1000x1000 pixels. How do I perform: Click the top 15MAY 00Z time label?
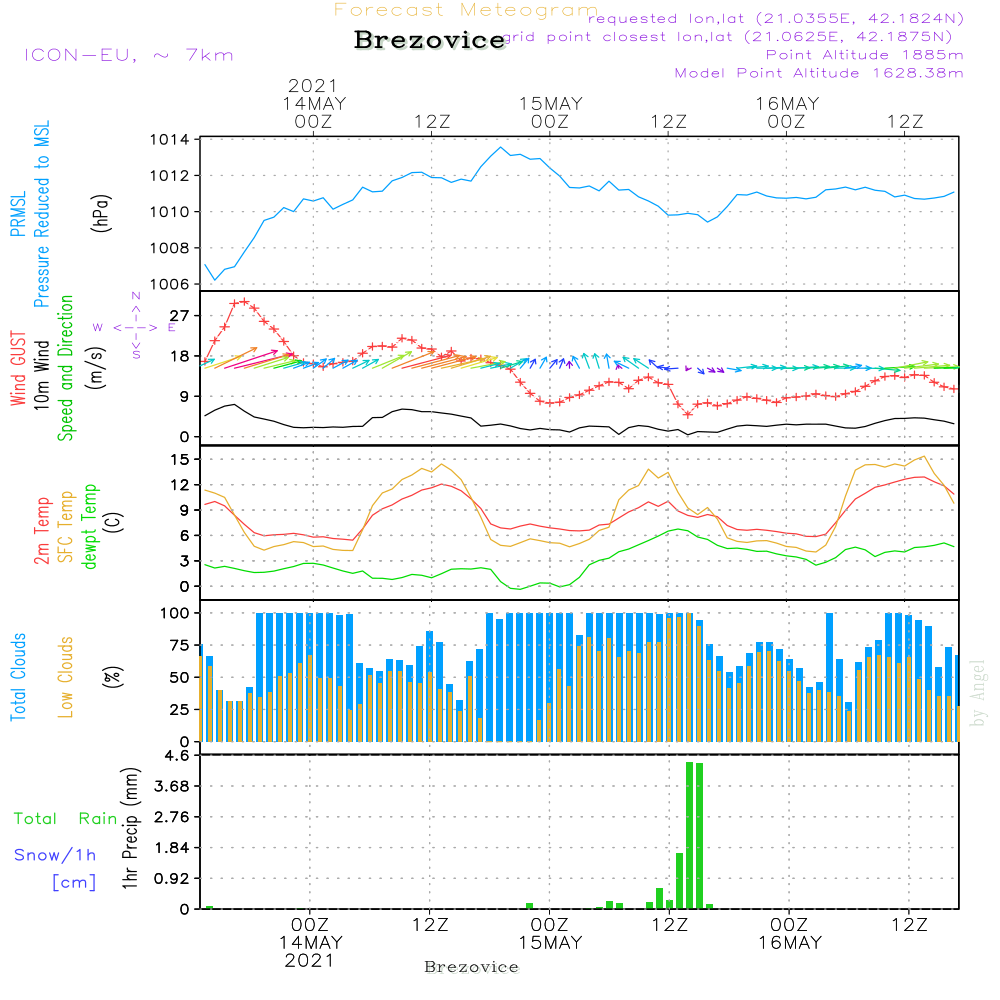(550, 112)
